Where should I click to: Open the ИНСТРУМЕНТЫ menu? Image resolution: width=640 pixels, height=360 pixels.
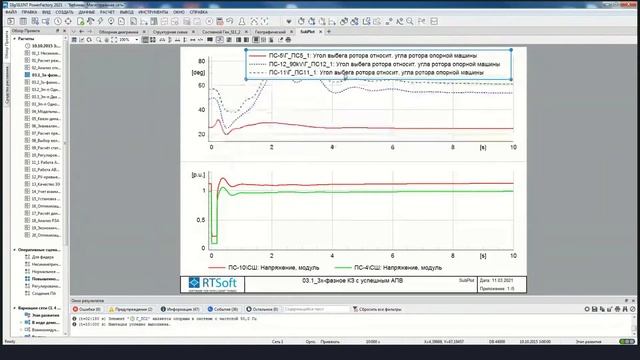(153, 12)
